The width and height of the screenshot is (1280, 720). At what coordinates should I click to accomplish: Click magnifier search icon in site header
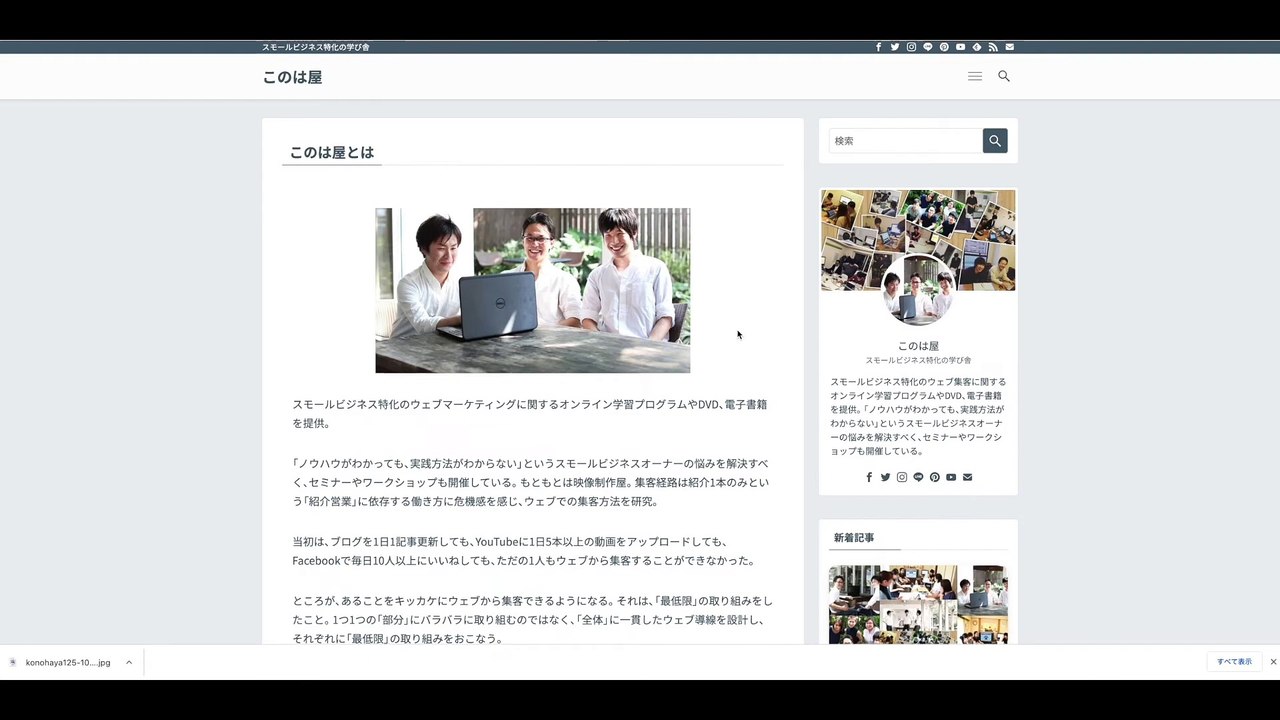[1004, 76]
